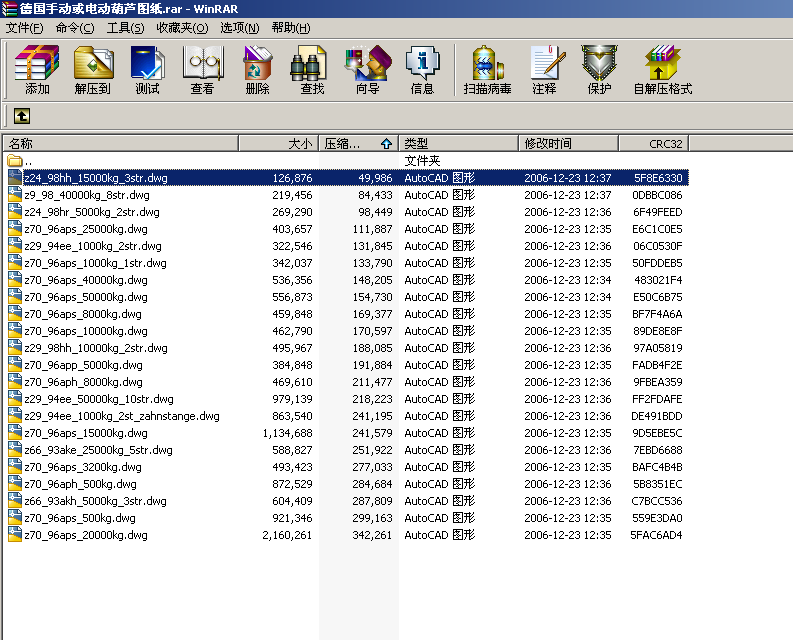Select file z24_98hh_15000kg_3str.dwg
This screenshot has width=793, height=640.
(x=348, y=178)
